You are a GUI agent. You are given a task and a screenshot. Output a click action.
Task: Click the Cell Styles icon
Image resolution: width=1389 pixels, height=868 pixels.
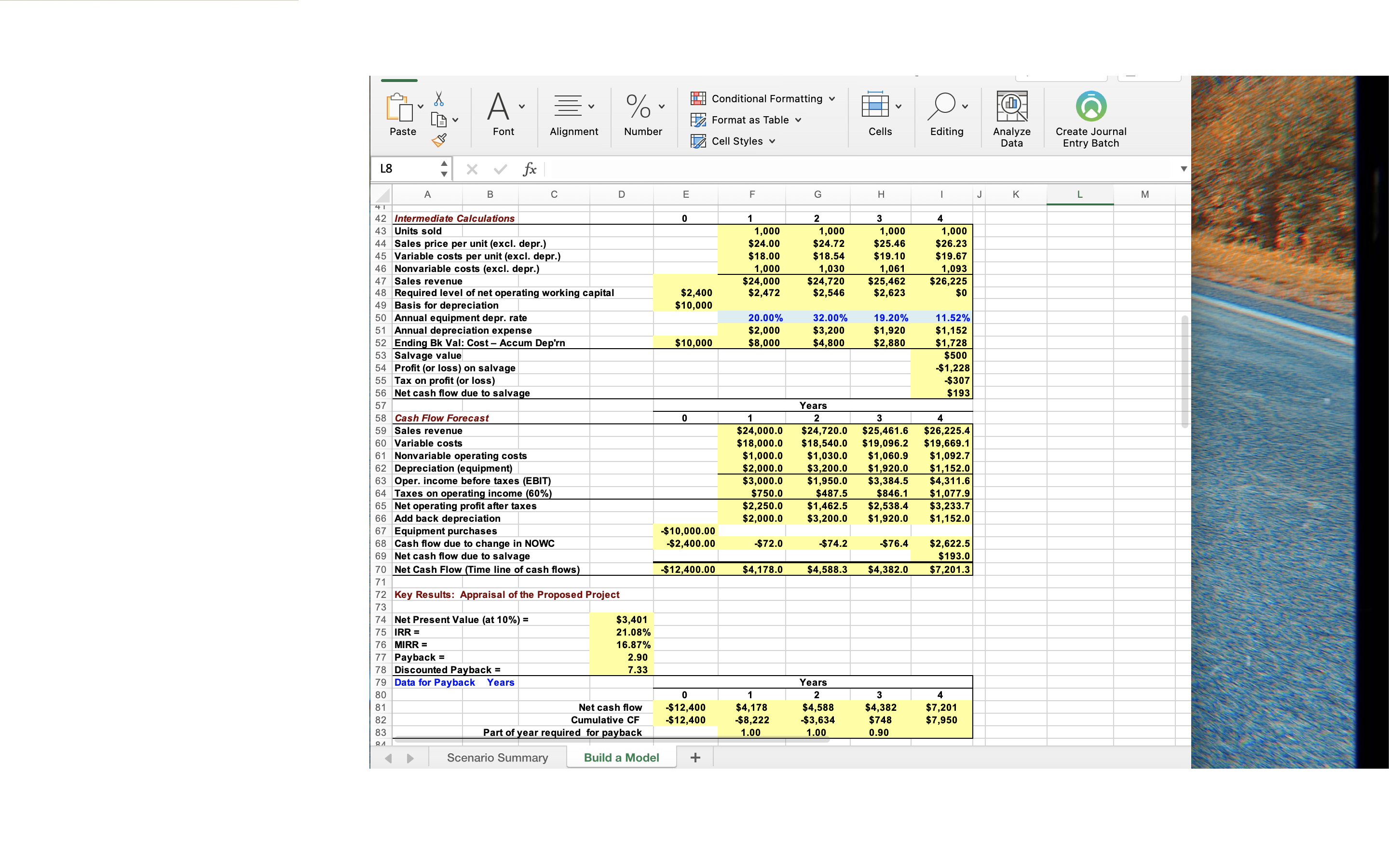pyautogui.click(x=698, y=141)
